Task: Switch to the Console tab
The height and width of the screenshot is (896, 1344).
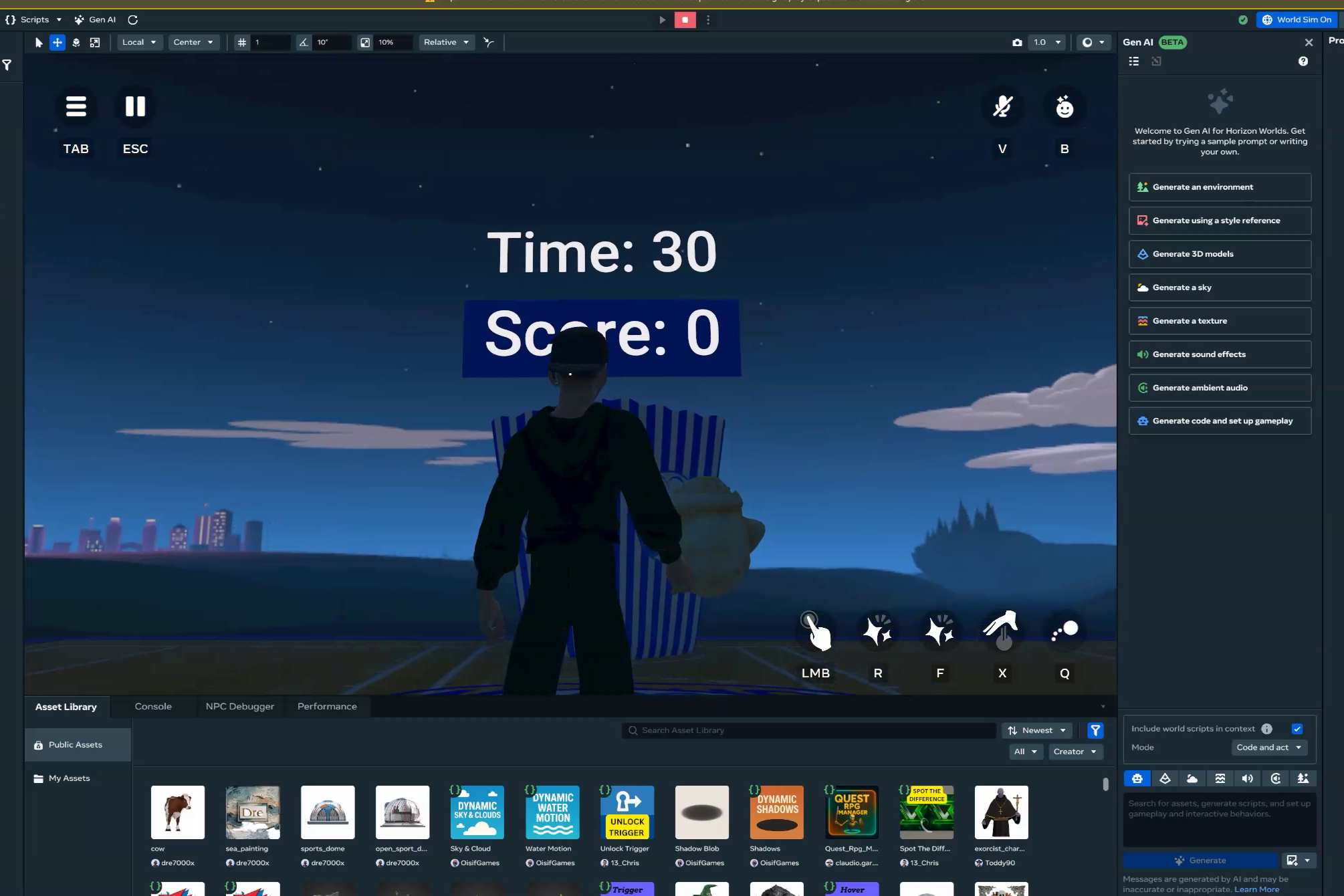Action: 153,707
